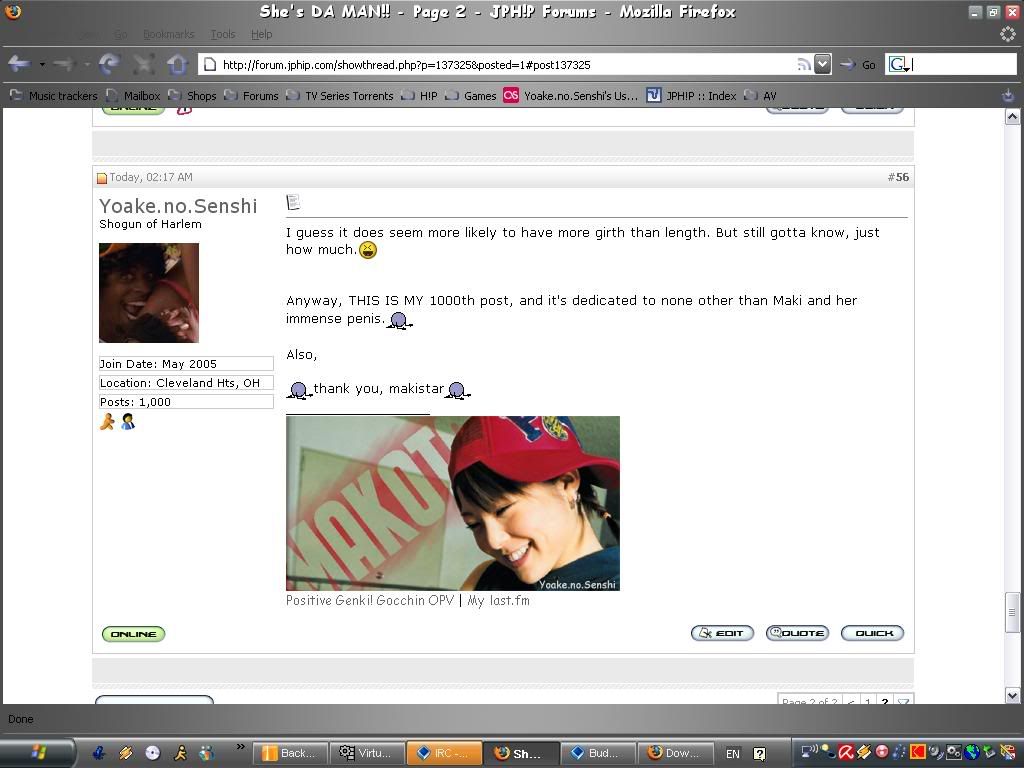This screenshot has height=768, width=1024.
Task: Click the post #56 document icon
Action: pos(293,202)
